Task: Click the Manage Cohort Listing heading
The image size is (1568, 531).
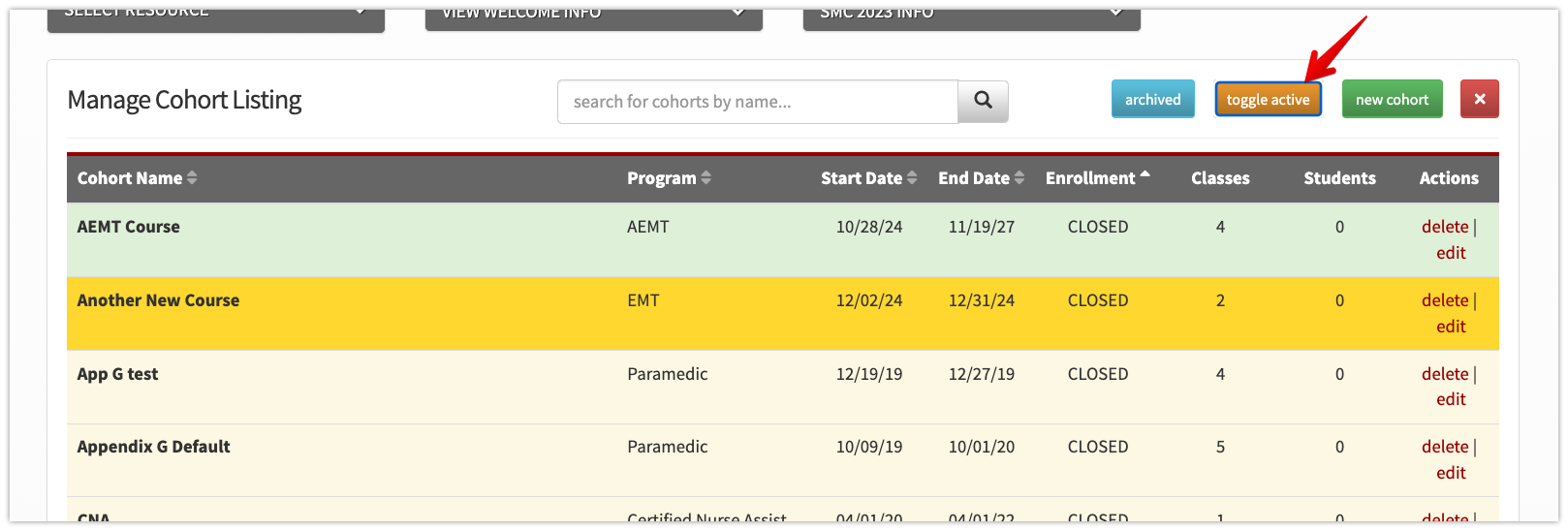Action: pyautogui.click(x=184, y=101)
